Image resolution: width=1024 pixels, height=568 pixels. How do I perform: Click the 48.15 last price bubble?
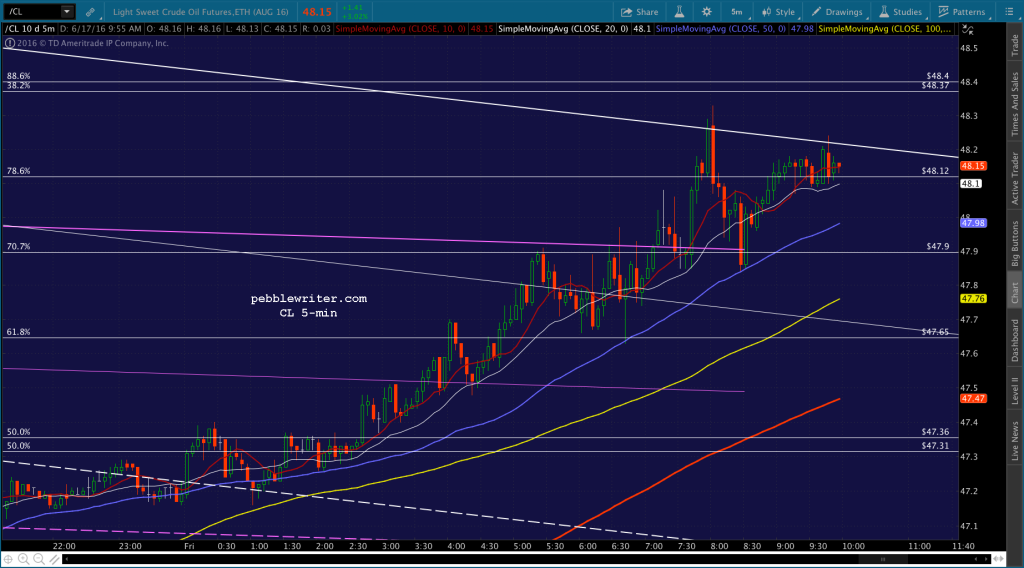tap(973, 166)
